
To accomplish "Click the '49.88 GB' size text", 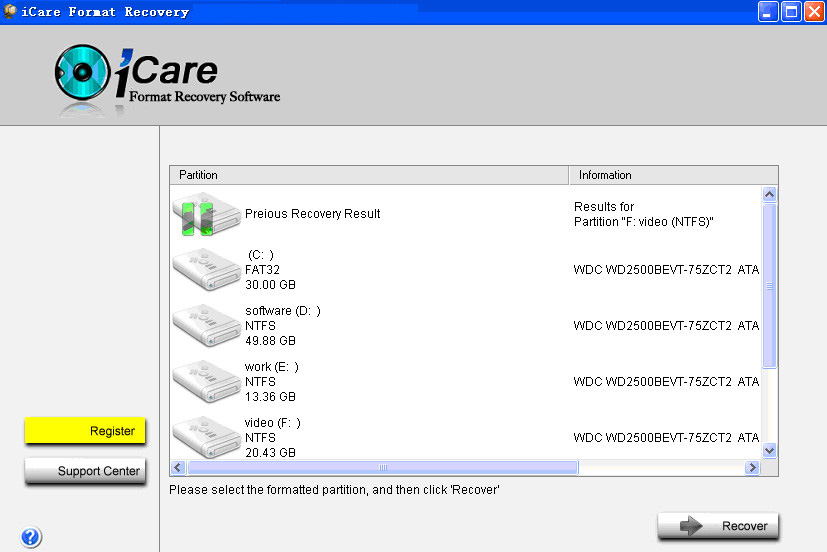I will pos(270,341).
